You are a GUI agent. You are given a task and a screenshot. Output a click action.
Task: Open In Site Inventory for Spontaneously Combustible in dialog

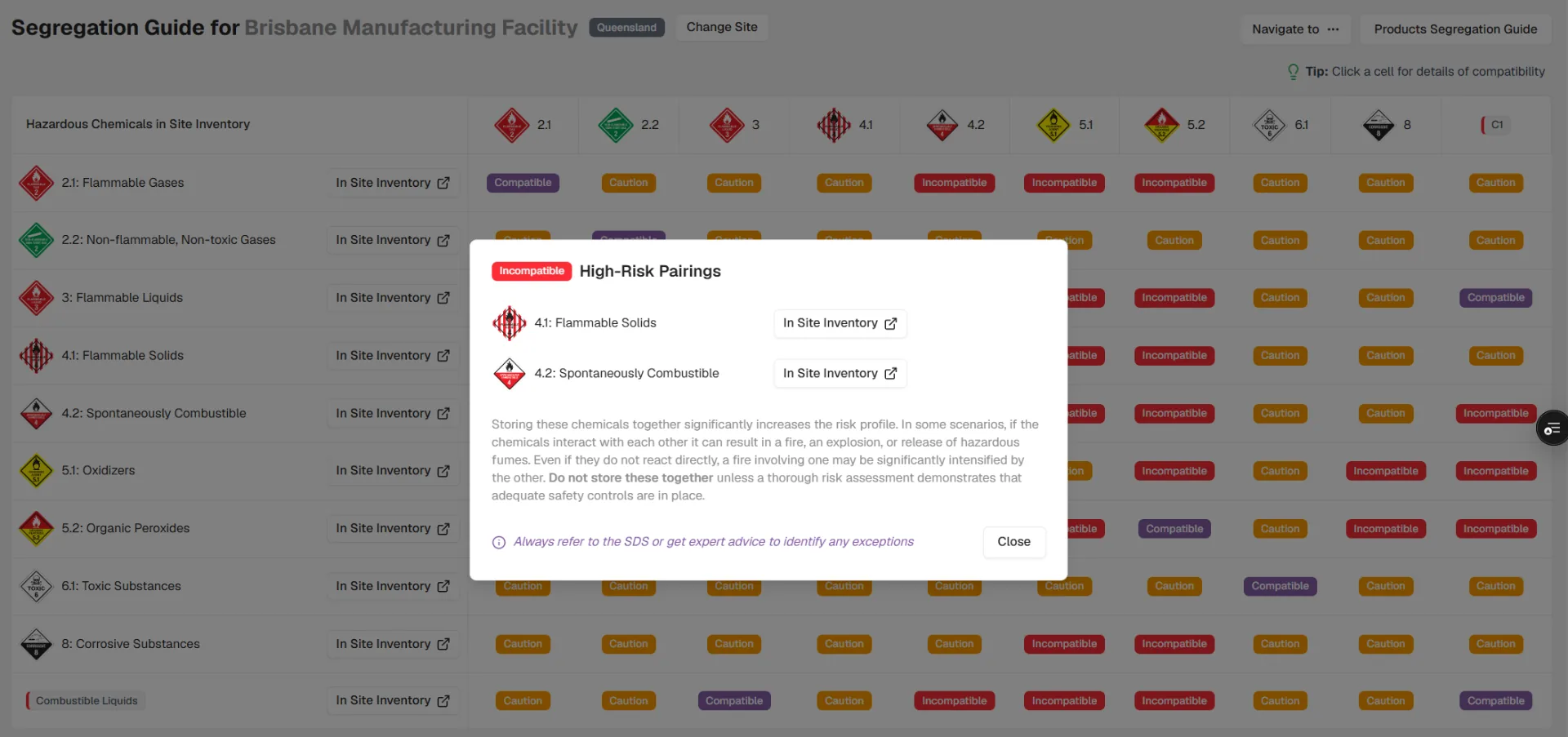(x=840, y=374)
